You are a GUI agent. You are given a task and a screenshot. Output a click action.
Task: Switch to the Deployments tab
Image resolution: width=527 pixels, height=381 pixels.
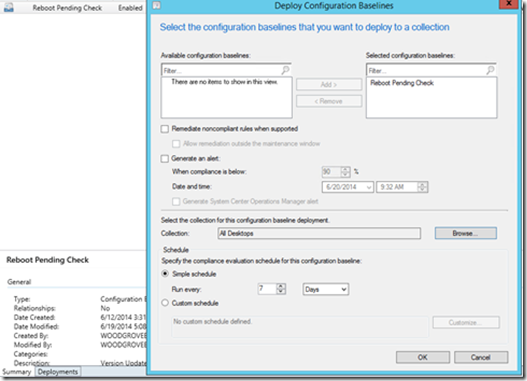coord(58,372)
